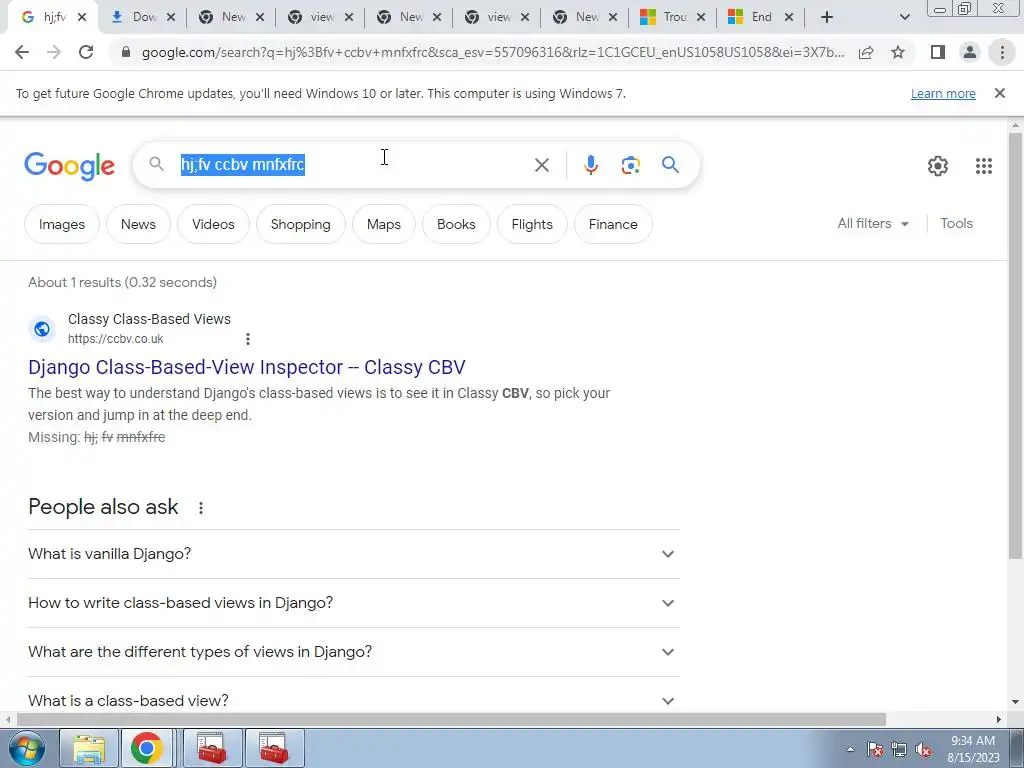The image size is (1024, 768).
Task: Open Chrome three-dot menu
Action: coord(1002,52)
